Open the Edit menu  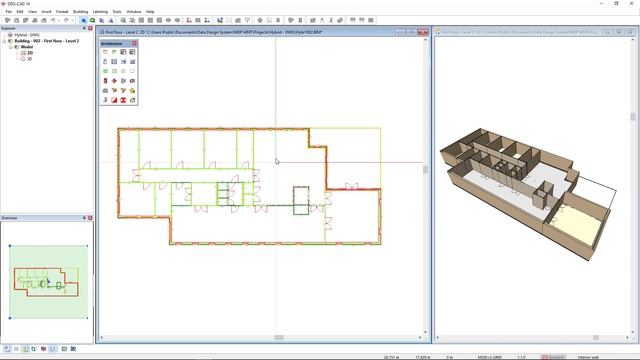pos(20,11)
